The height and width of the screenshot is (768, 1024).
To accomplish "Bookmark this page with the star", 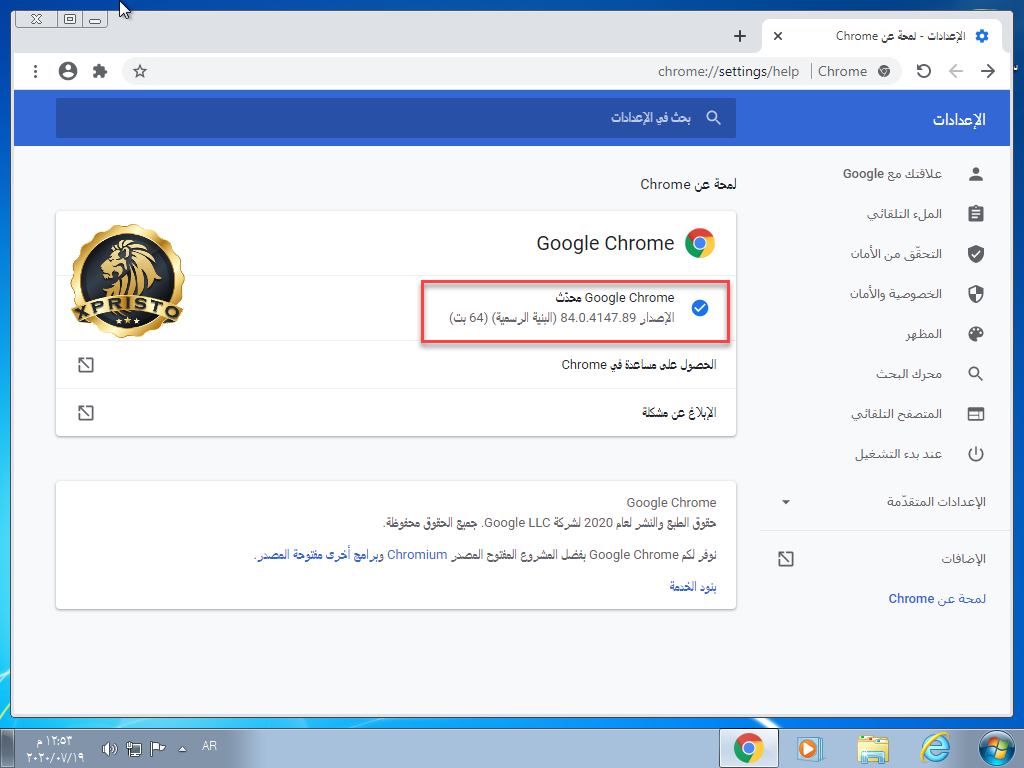I will pos(140,71).
